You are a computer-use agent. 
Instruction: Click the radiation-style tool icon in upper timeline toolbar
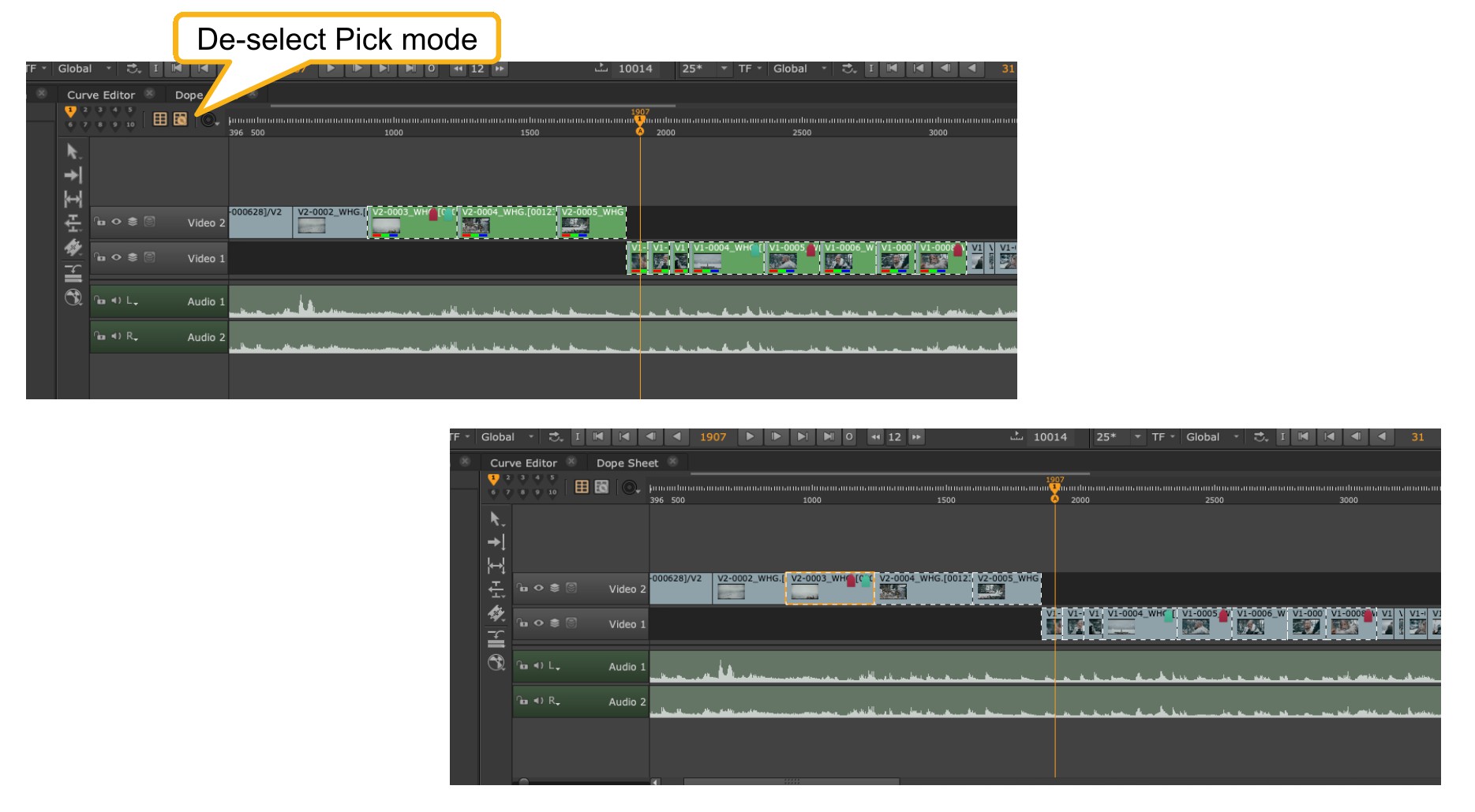(x=73, y=297)
